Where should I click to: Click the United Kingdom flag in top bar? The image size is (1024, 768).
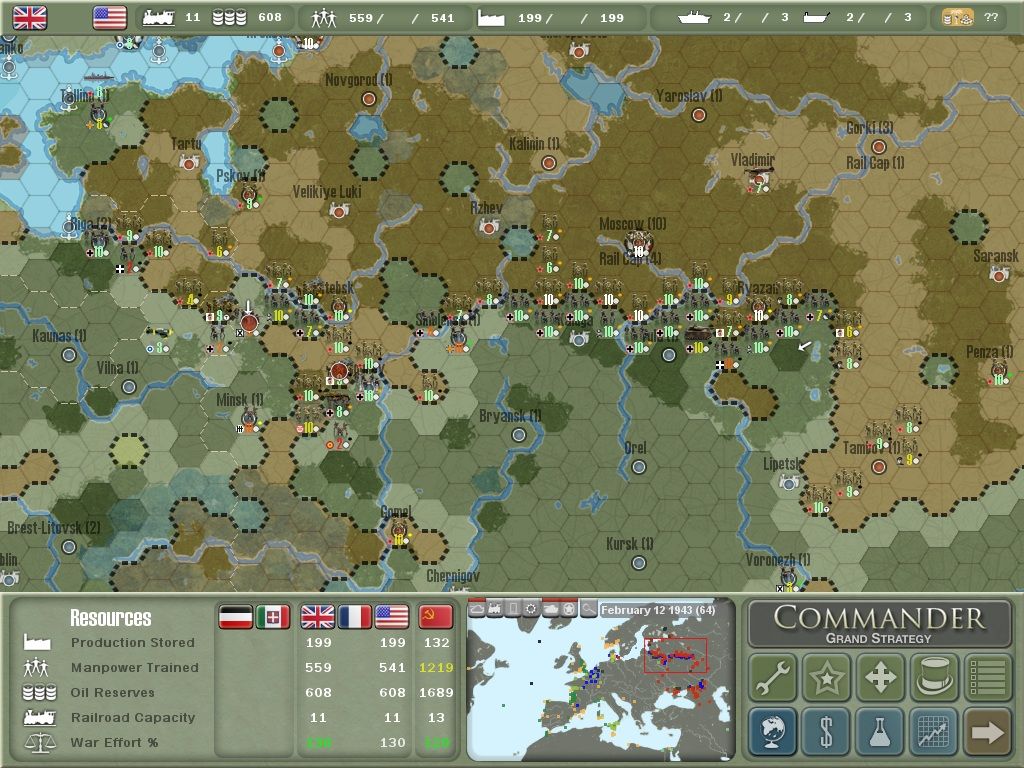point(30,18)
